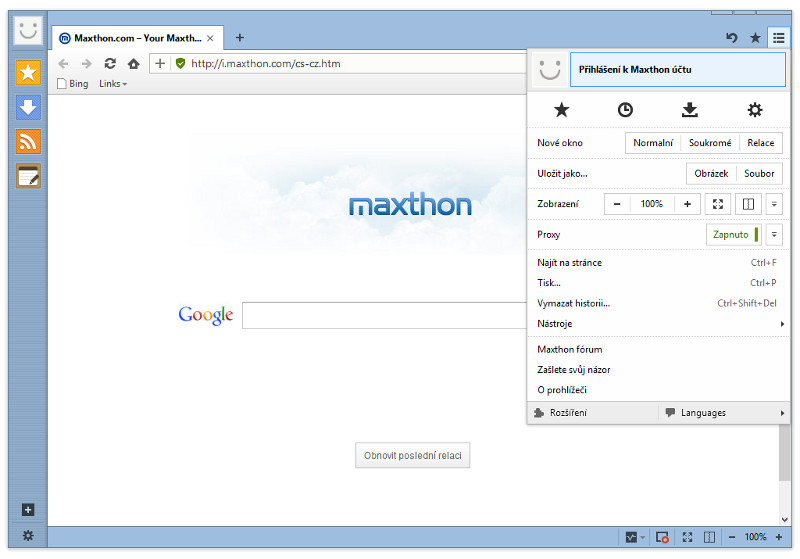This screenshot has height=559, width=800.
Task: Select Najít na stránce menu entry
Action: click(658, 263)
